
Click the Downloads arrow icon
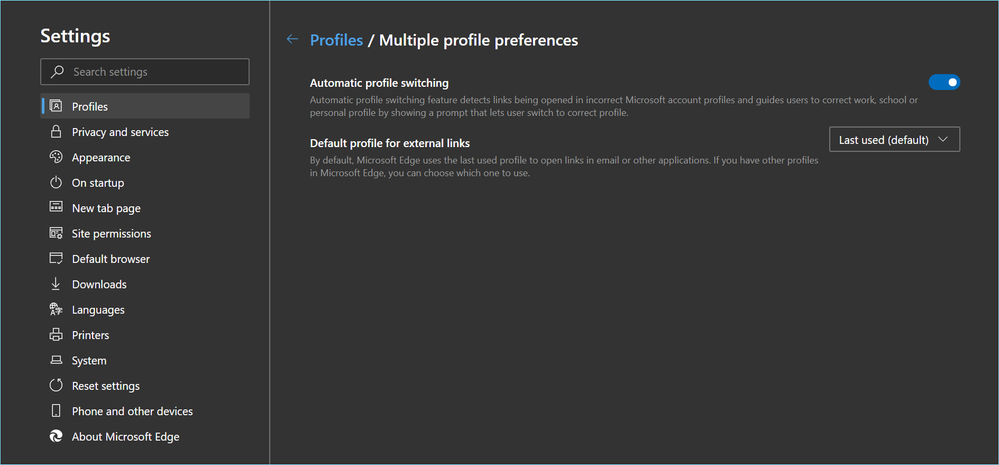pos(56,284)
